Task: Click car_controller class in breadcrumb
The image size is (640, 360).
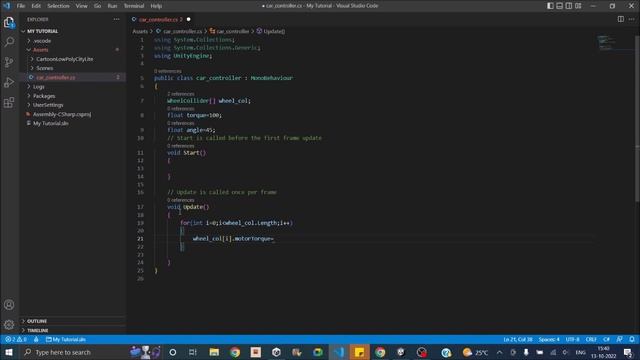Action: (x=232, y=31)
